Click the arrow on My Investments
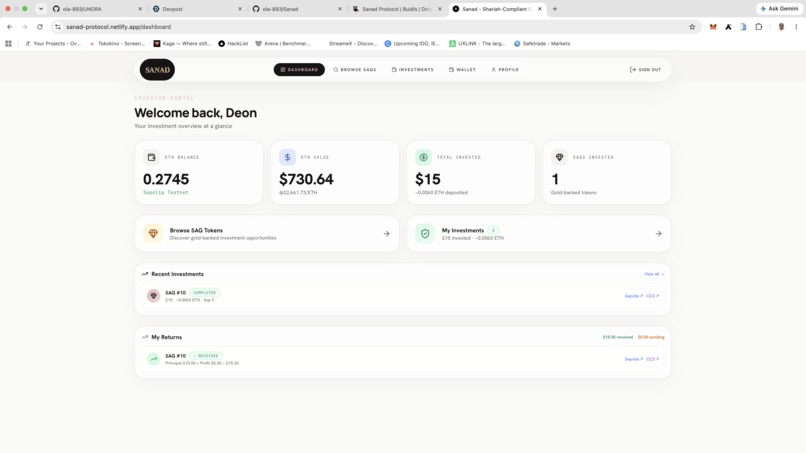This screenshot has width=806, height=453. coord(658,233)
